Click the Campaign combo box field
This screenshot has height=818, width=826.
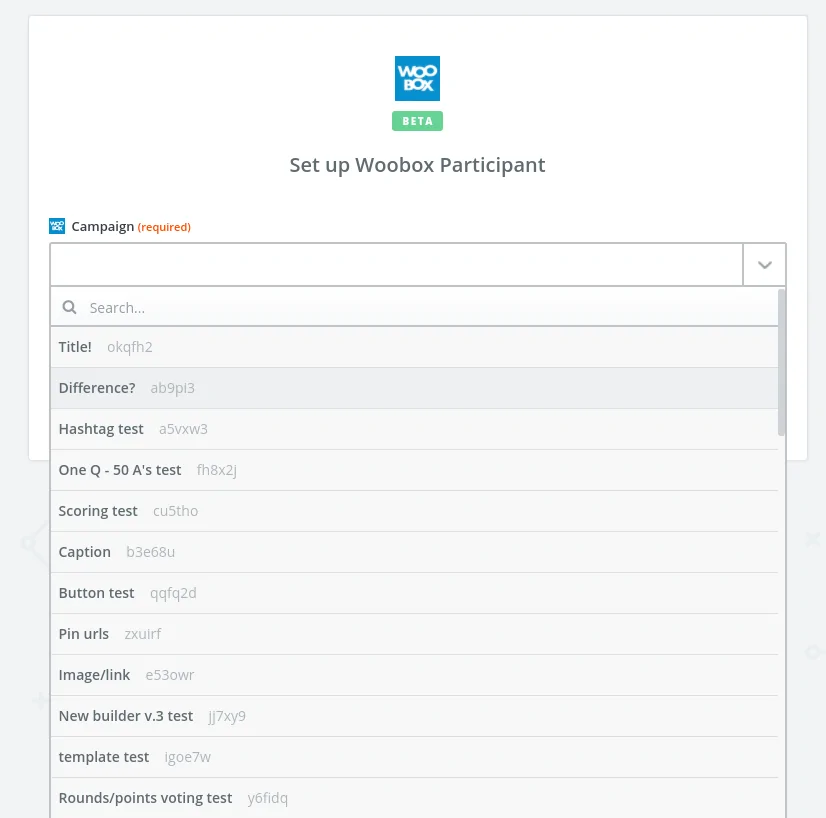(396, 265)
